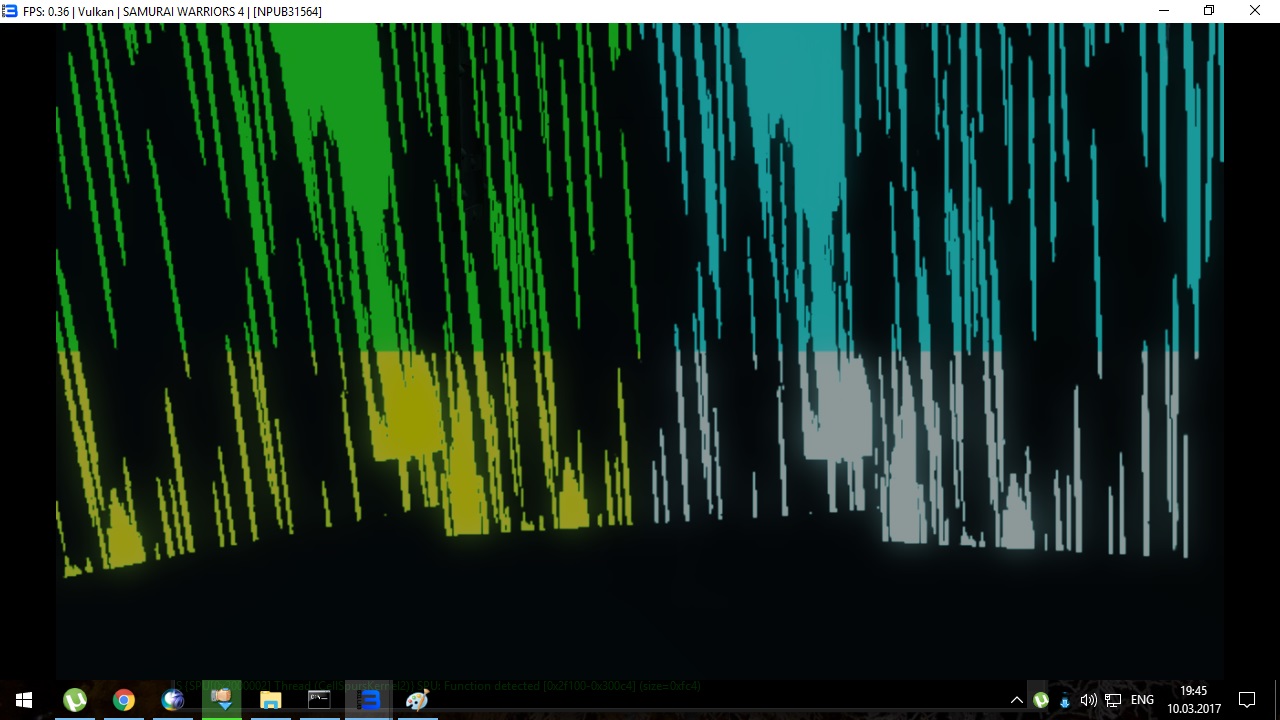Show hidden system tray icons

coord(1017,700)
